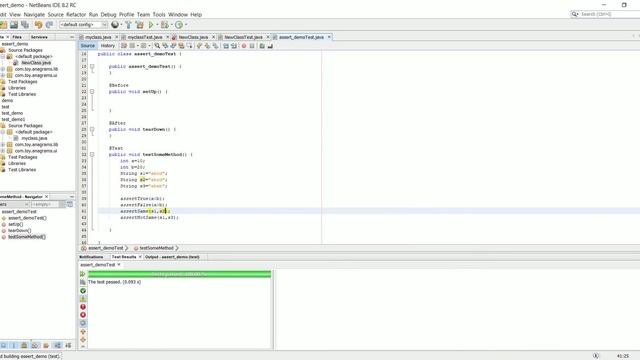Image resolution: width=640 pixels, height=360 pixels.
Task: Toggle Show Error red cross filter
Action: tap(83, 315)
